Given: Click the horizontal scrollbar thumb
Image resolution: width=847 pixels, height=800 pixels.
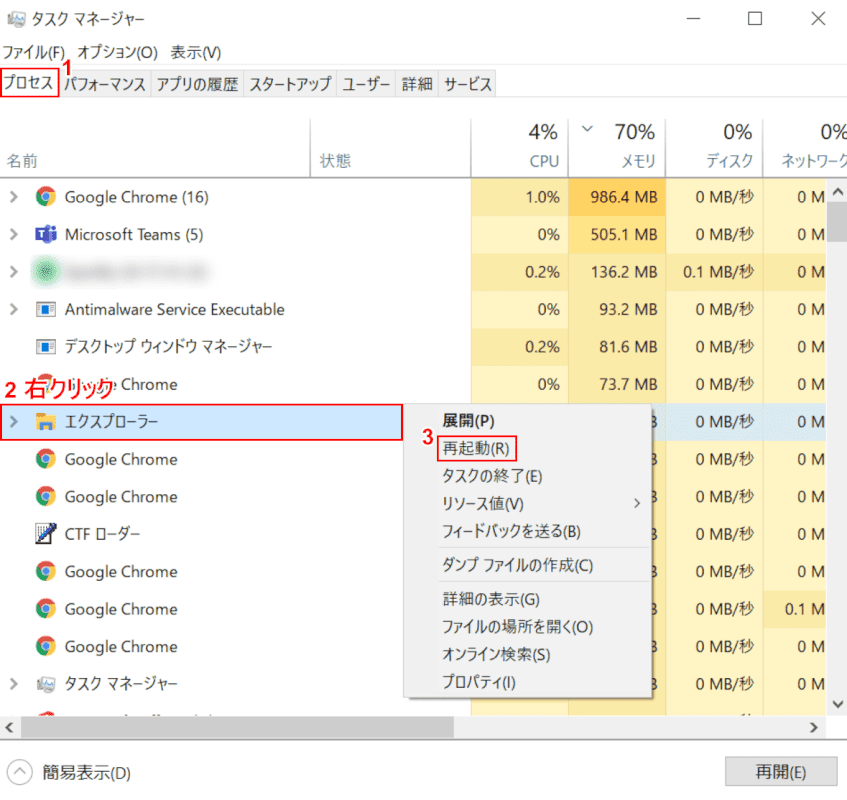Looking at the screenshot, I should tap(237, 728).
